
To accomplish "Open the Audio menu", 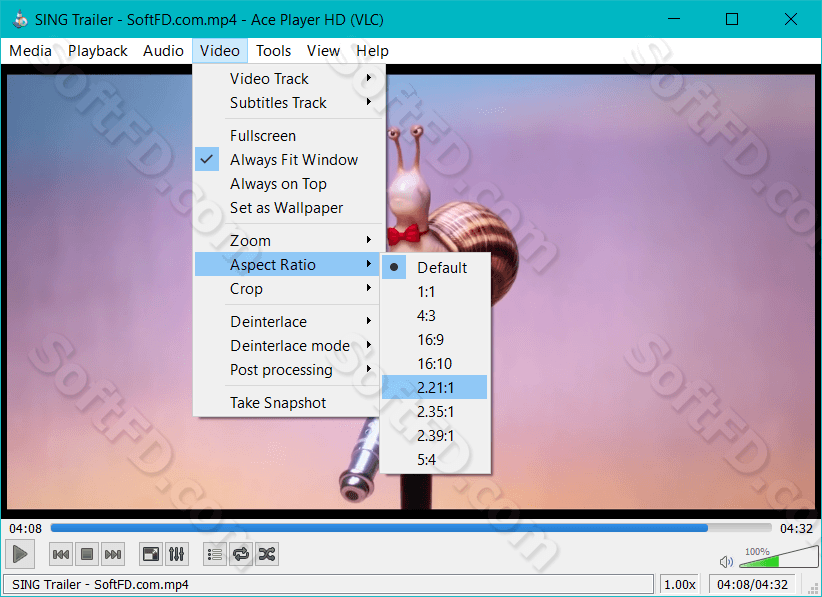I will tap(163, 51).
